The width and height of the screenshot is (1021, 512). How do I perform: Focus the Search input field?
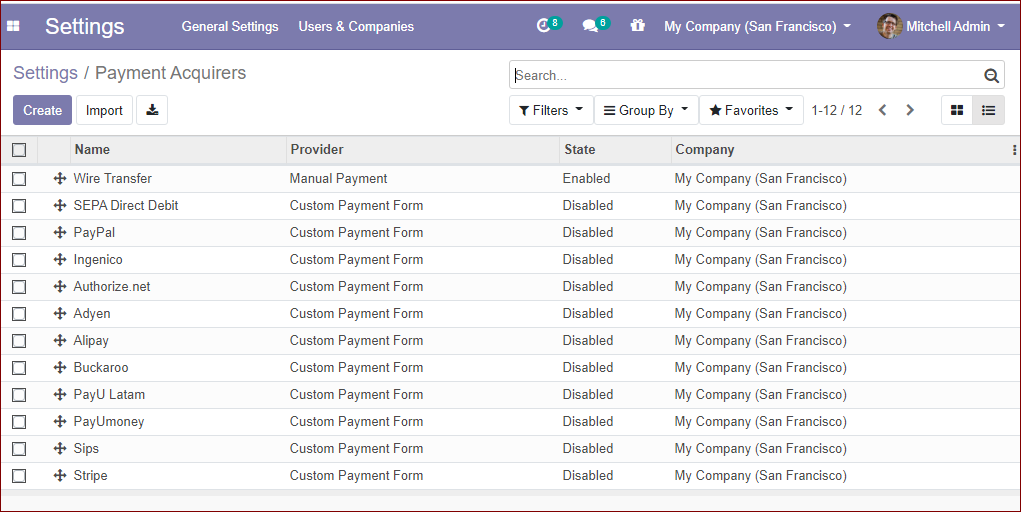pyautogui.click(x=746, y=76)
